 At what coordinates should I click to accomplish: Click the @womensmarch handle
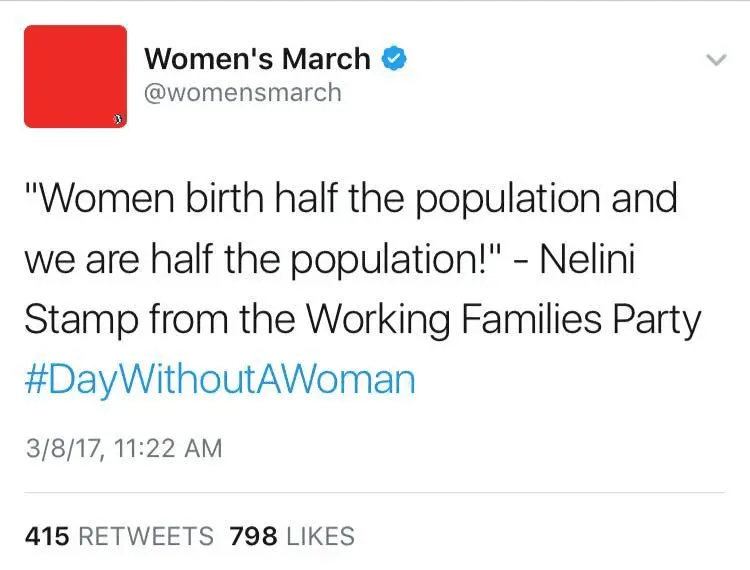tap(243, 93)
